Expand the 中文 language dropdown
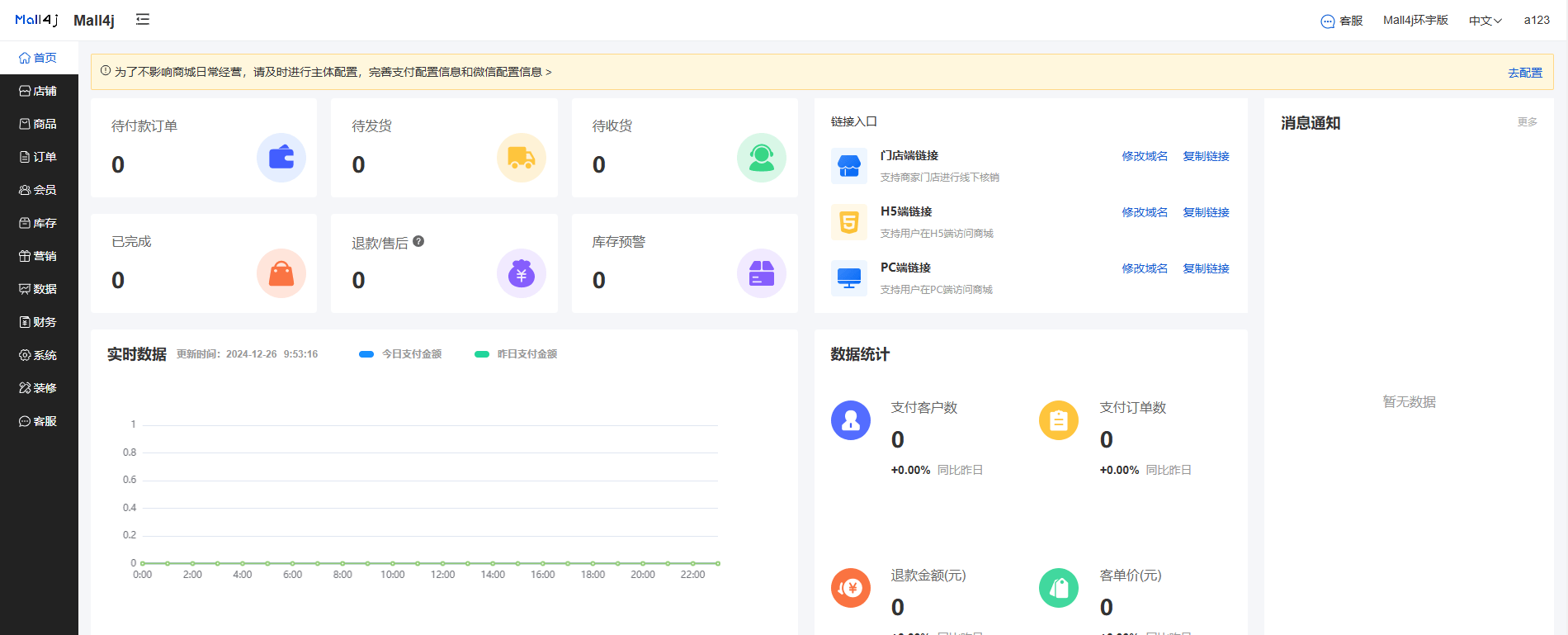This screenshot has width=1568, height=635. [x=1485, y=21]
